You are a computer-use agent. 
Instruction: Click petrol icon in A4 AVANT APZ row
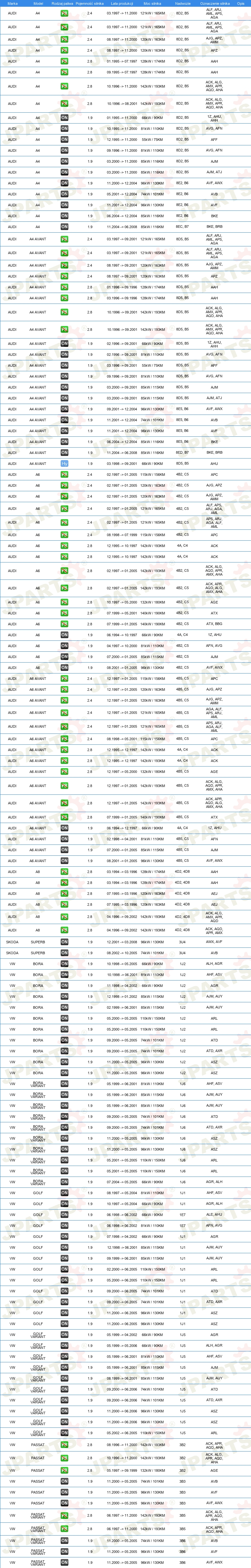click(x=65, y=276)
